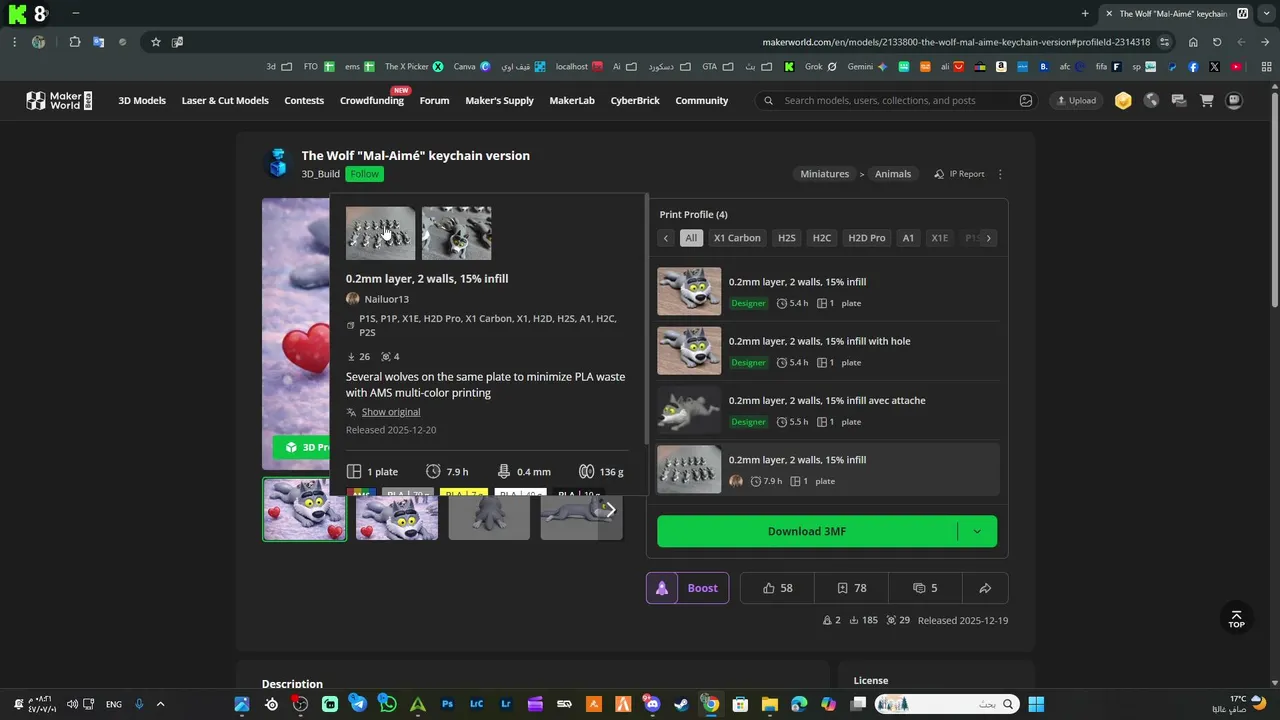Select the 'infill avec attache' profile

pos(828,410)
